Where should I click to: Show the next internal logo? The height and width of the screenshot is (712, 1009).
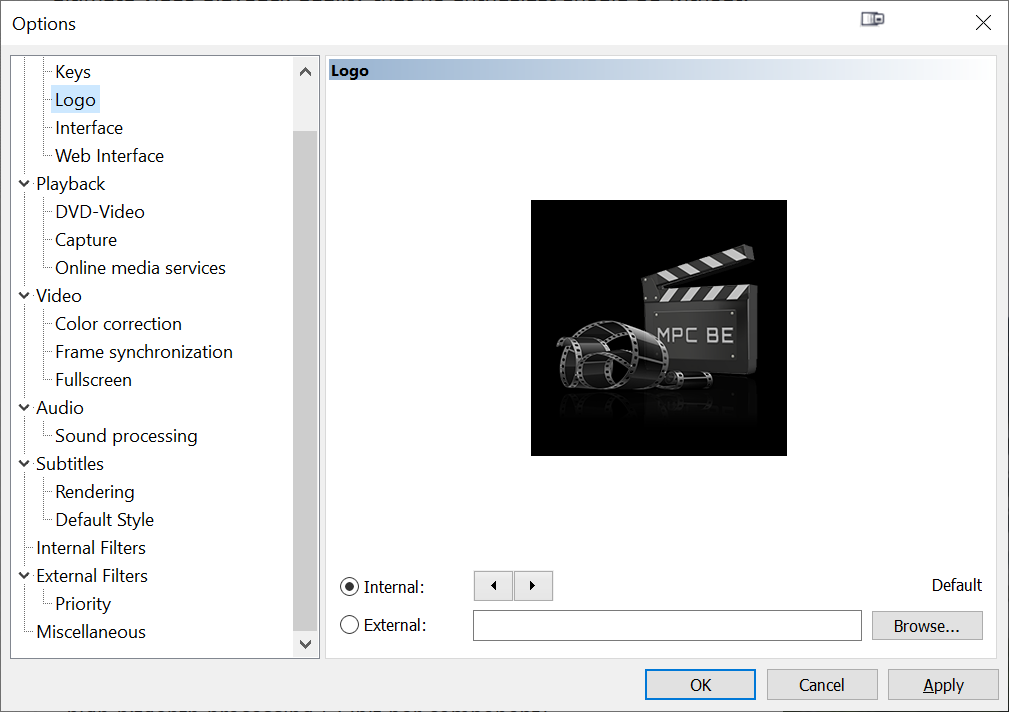pos(533,586)
